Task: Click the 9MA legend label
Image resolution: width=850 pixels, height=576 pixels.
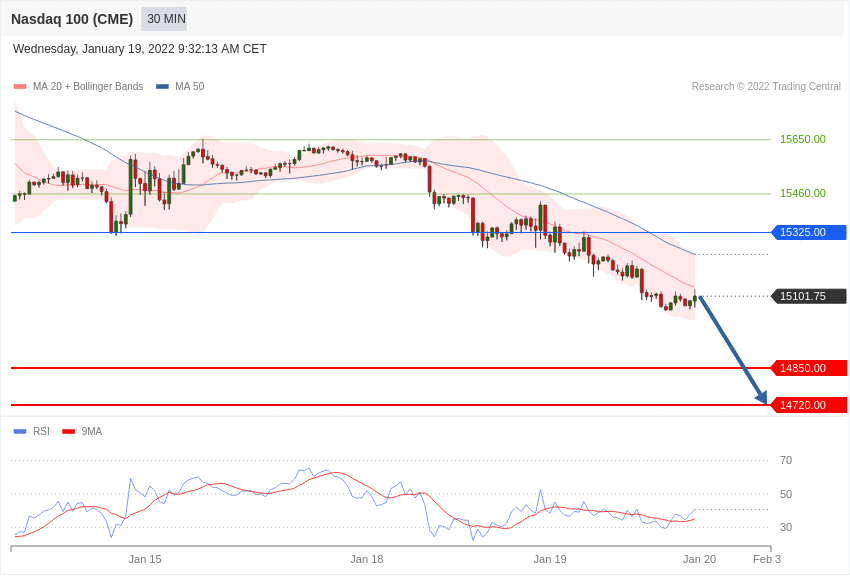Action: [92, 432]
